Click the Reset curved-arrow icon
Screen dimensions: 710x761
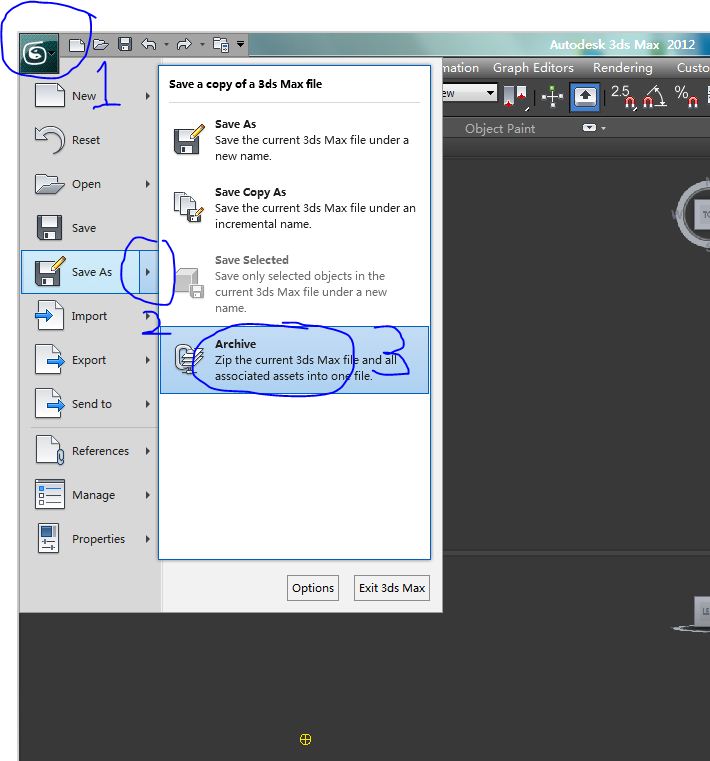(50, 140)
